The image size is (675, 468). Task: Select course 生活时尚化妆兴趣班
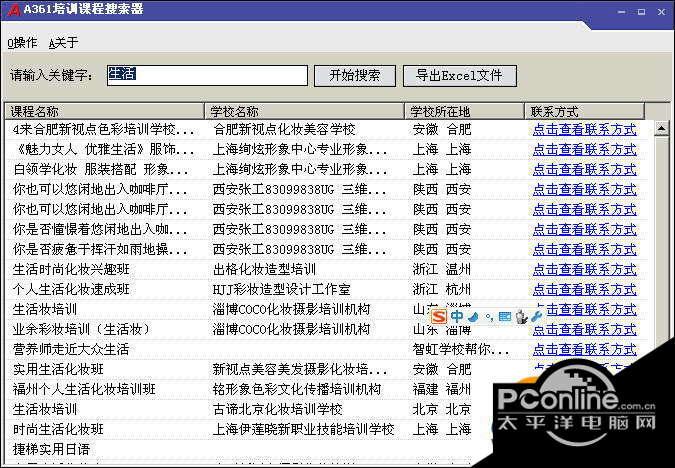tap(71, 270)
